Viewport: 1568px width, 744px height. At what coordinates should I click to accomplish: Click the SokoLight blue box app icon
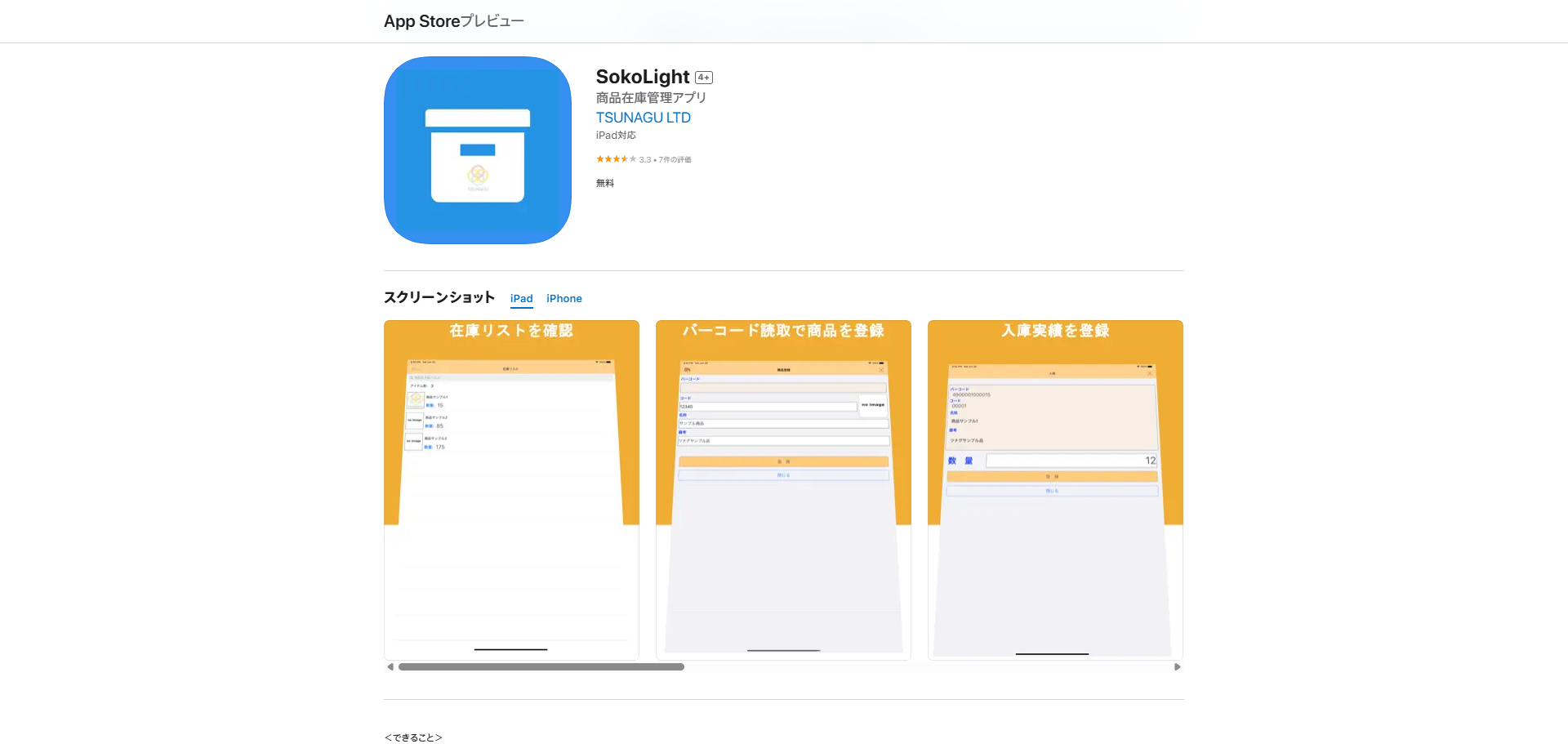coord(478,150)
